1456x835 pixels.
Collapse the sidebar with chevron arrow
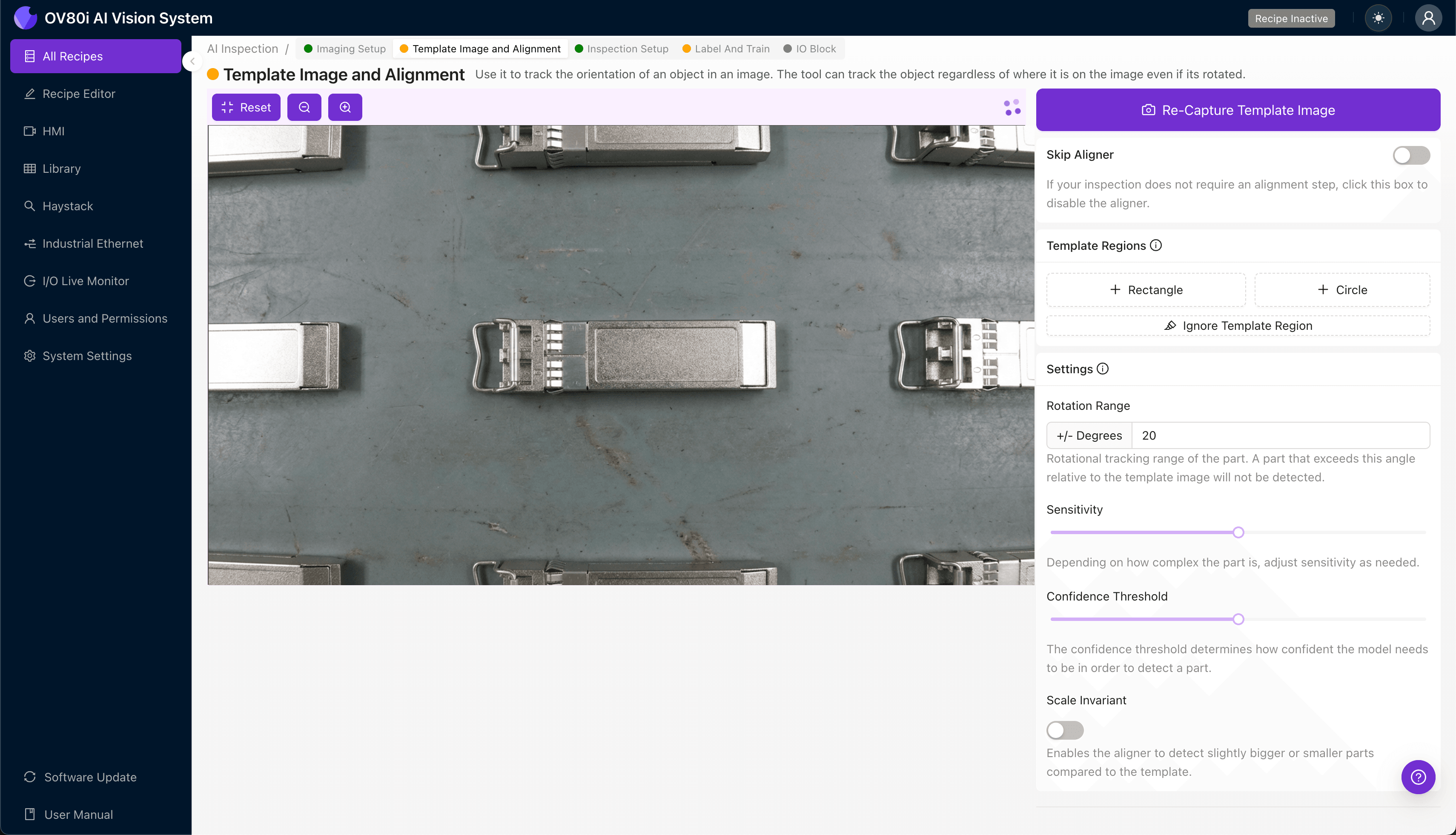[193, 61]
